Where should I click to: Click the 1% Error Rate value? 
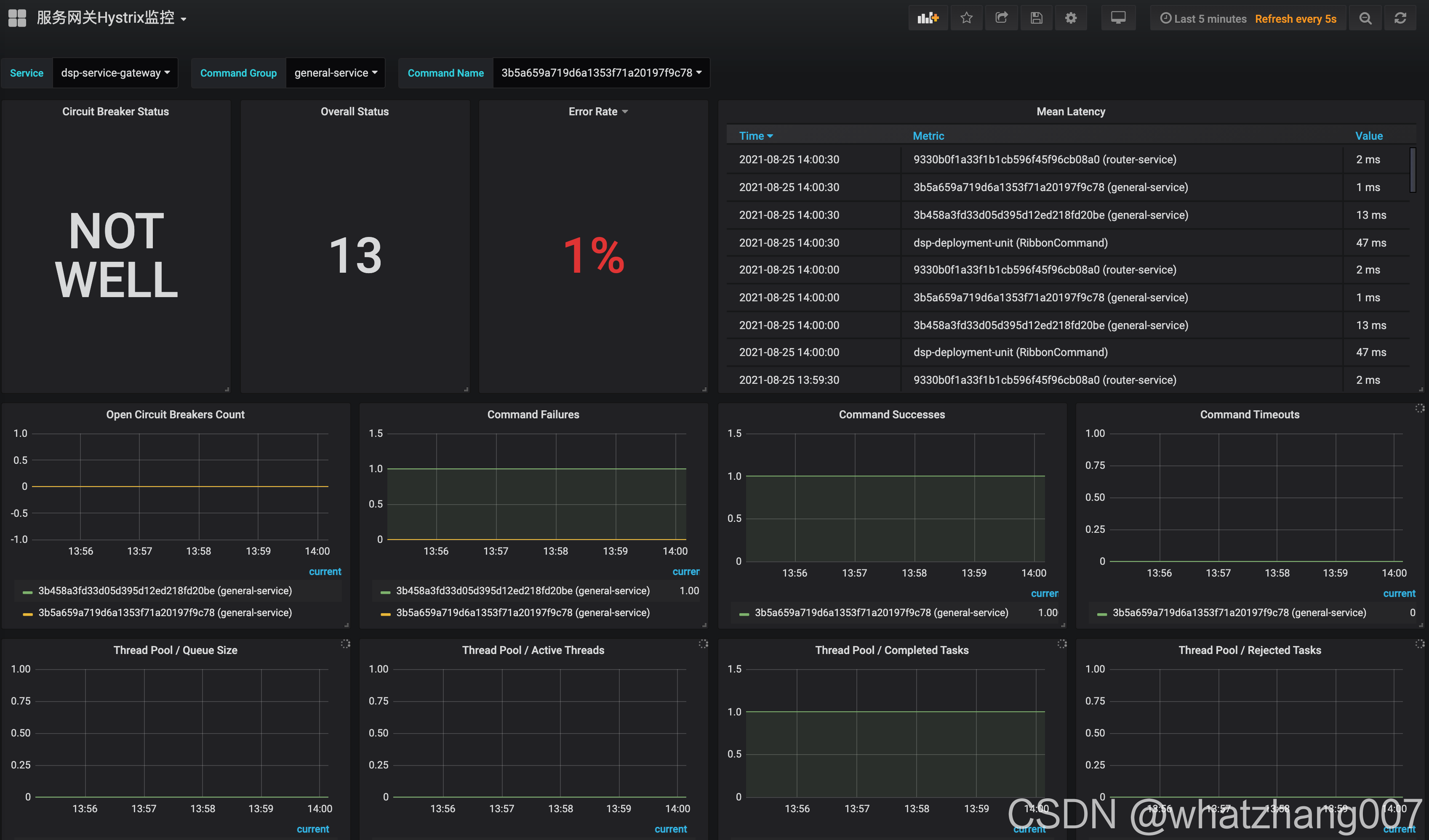pos(594,255)
